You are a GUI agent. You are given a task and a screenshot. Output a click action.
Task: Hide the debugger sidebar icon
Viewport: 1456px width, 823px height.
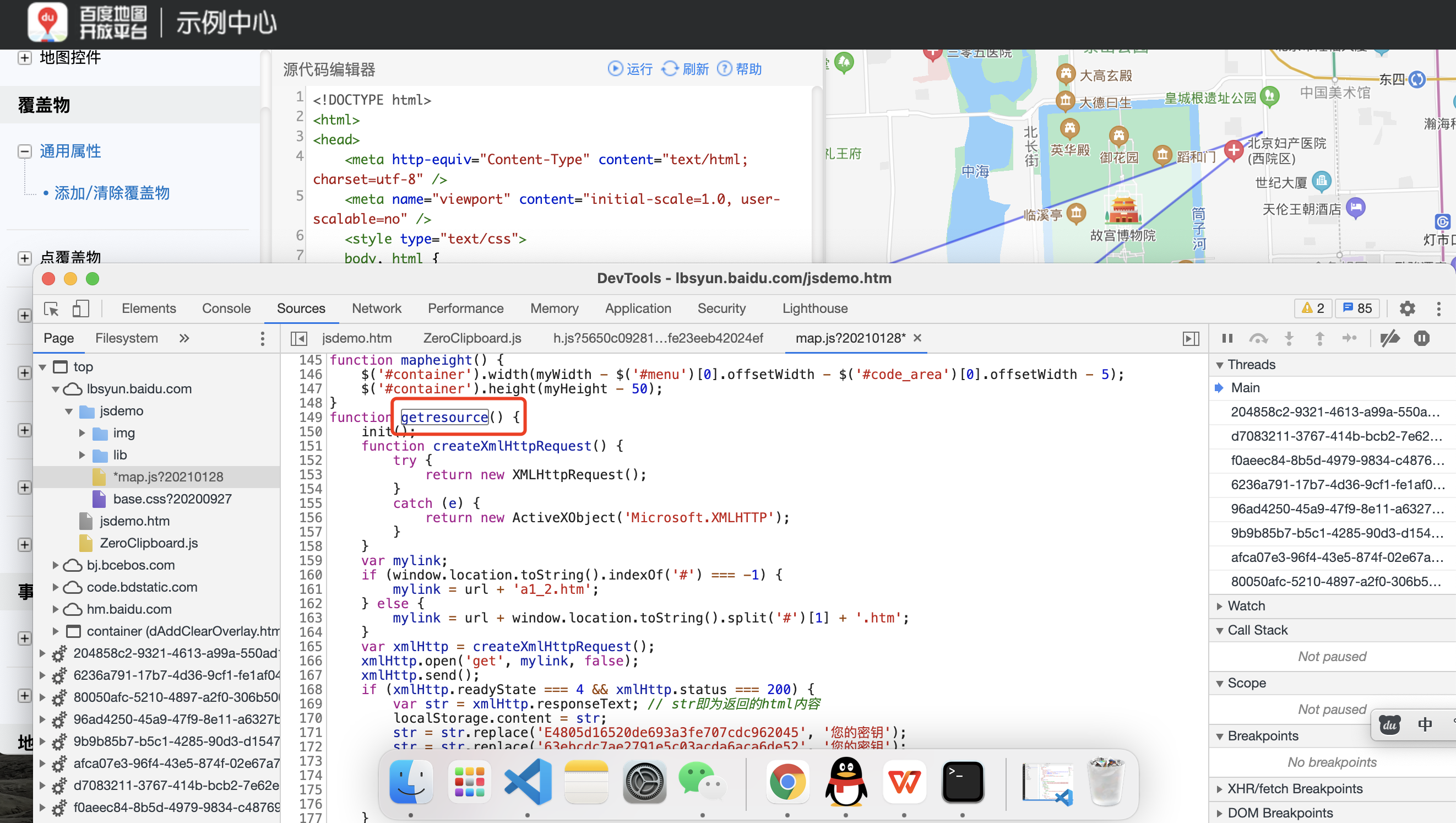click(1191, 338)
